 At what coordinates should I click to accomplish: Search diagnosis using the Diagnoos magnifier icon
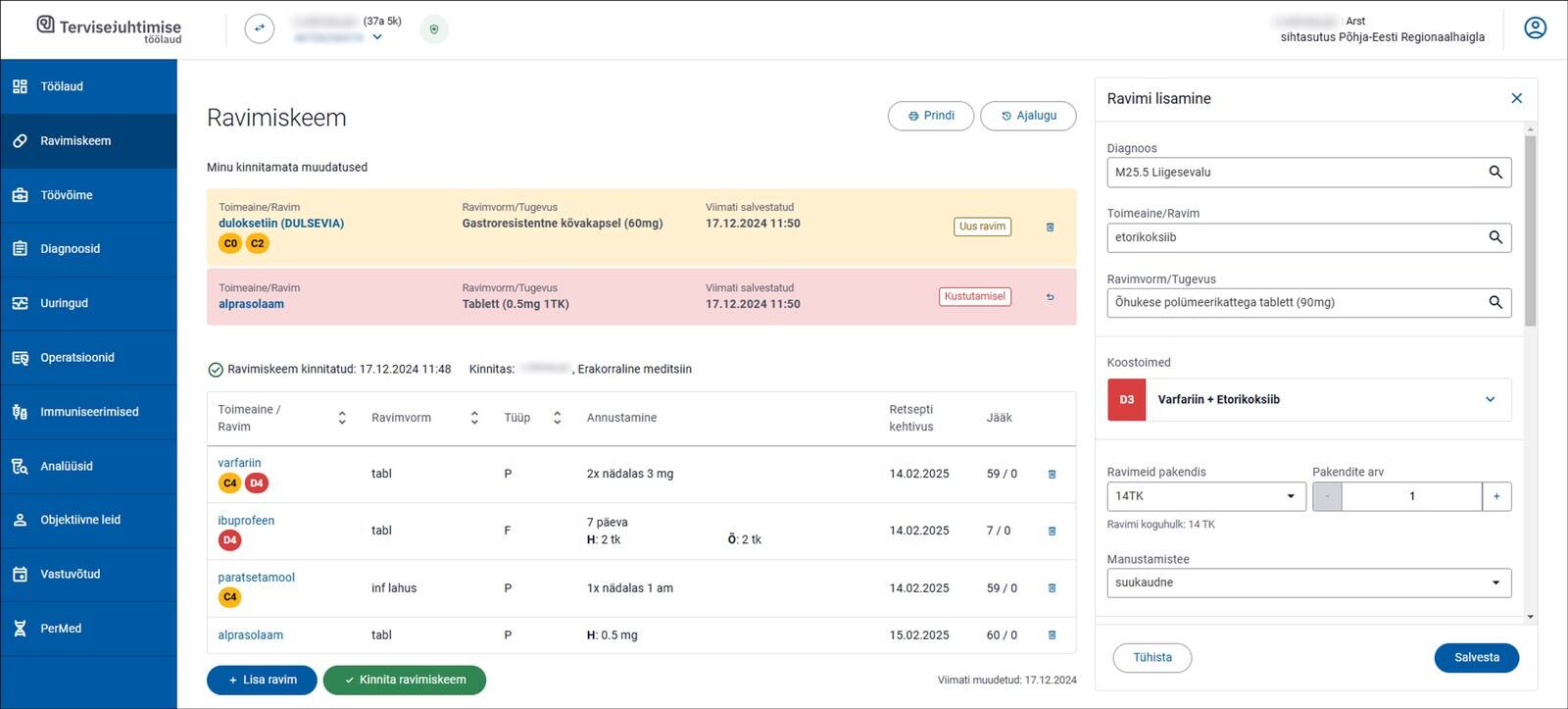click(1494, 173)
